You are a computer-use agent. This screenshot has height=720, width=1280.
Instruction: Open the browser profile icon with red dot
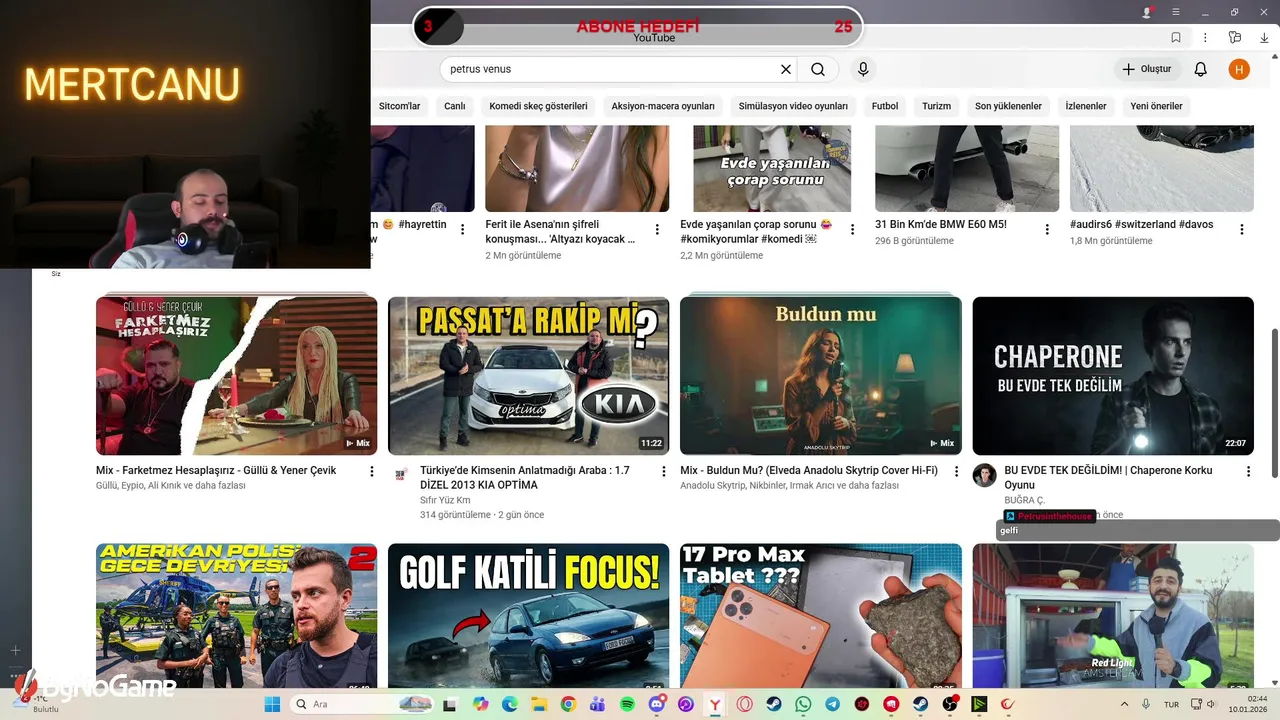tap(1148, 12)
